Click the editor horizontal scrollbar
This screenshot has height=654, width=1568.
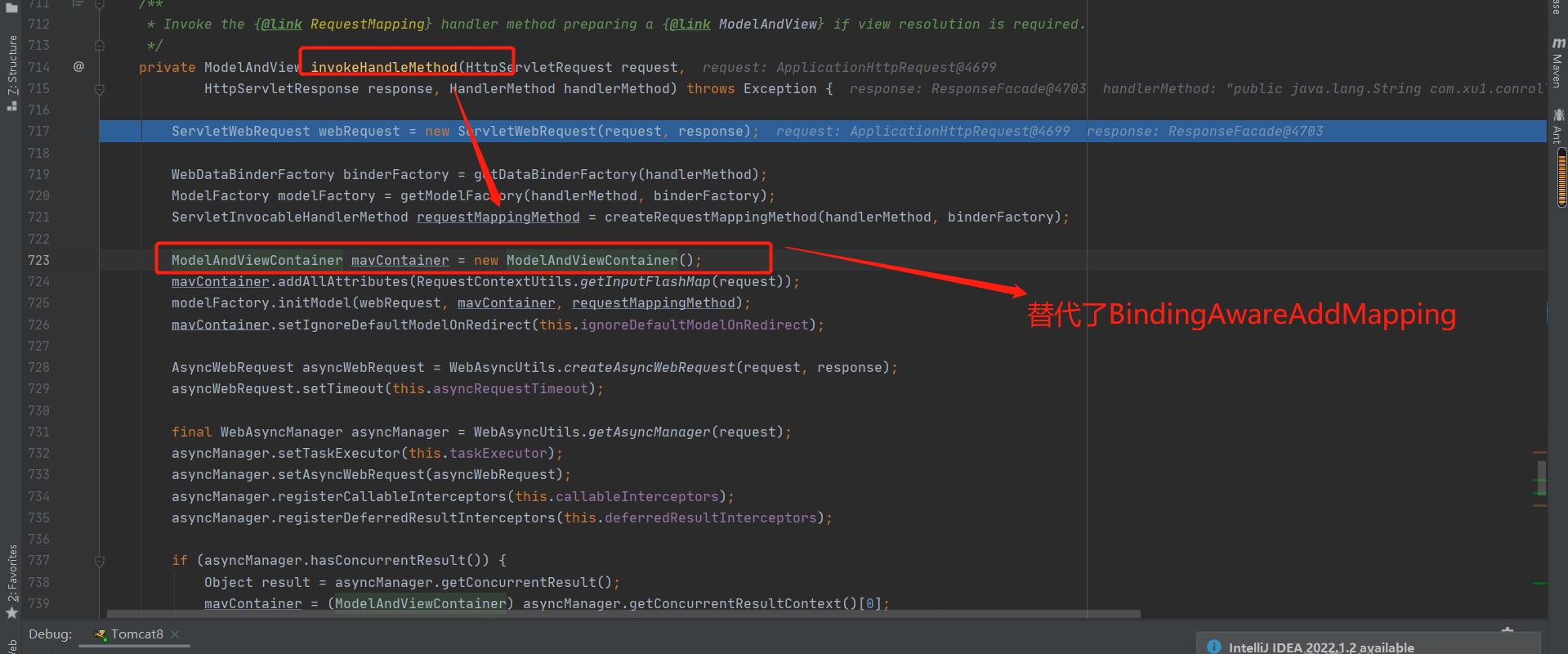(x=623, y=614)
